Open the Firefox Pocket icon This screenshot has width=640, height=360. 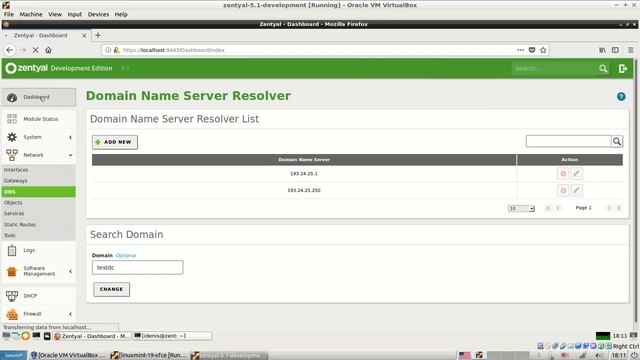point(532,50)
